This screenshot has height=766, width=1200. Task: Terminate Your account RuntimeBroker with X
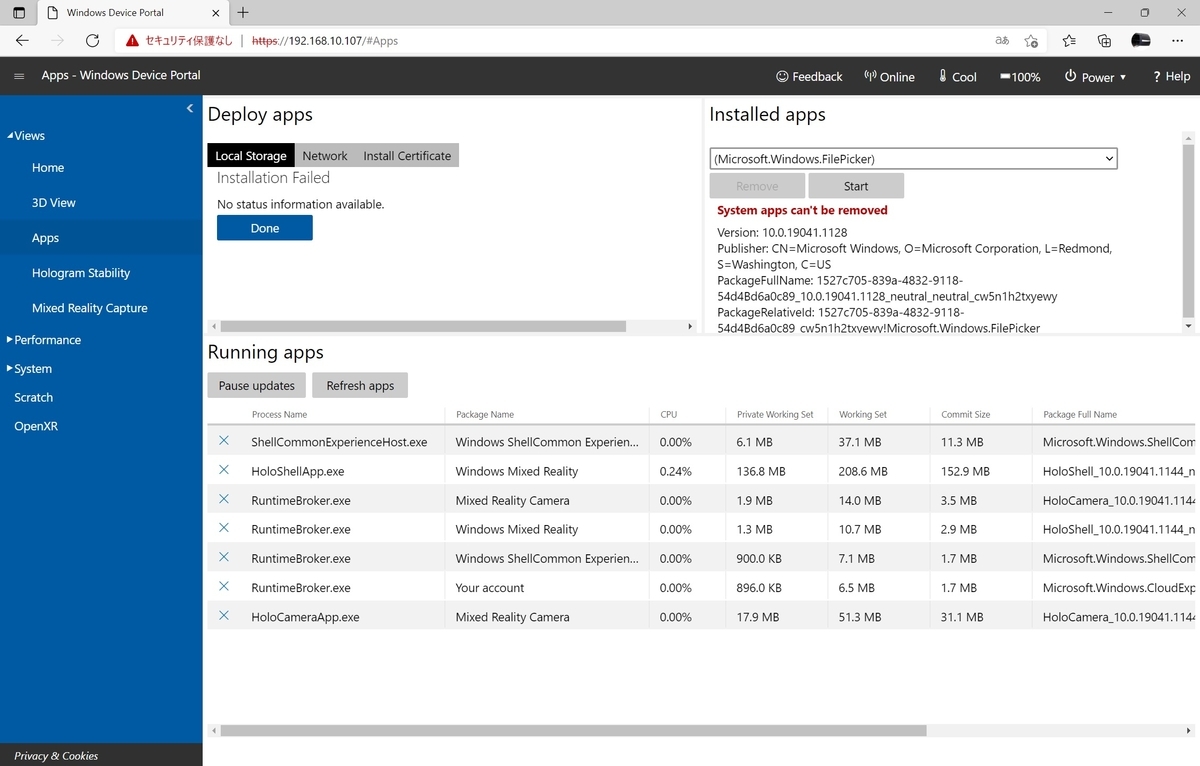click(x=224, y=586)
